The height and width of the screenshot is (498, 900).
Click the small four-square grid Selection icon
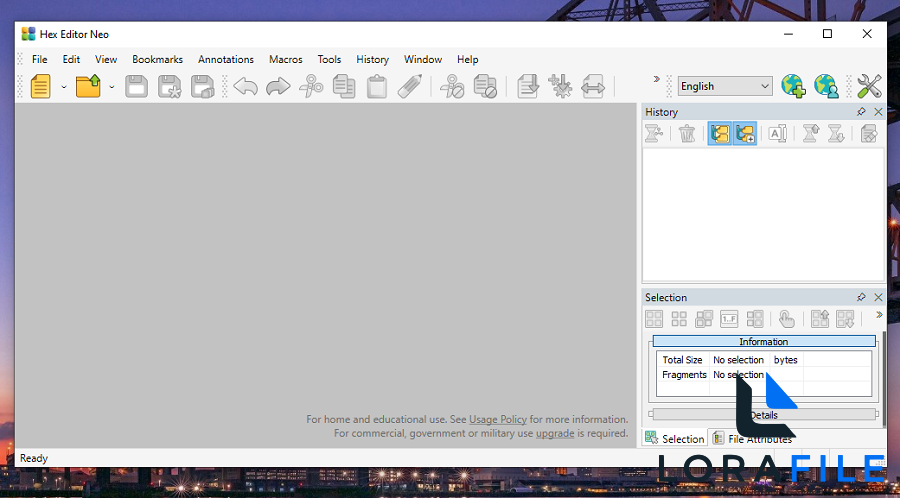coord(679,319)
